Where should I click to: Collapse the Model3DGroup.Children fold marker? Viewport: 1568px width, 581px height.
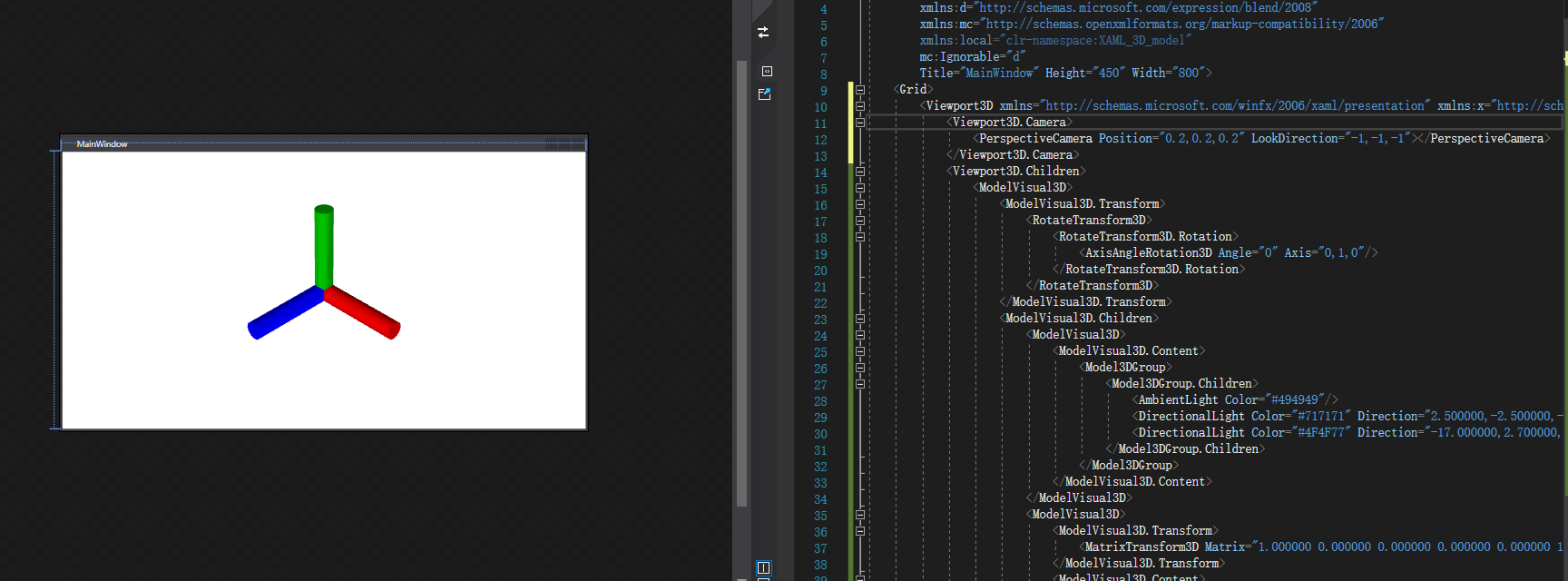pos(860,383)
